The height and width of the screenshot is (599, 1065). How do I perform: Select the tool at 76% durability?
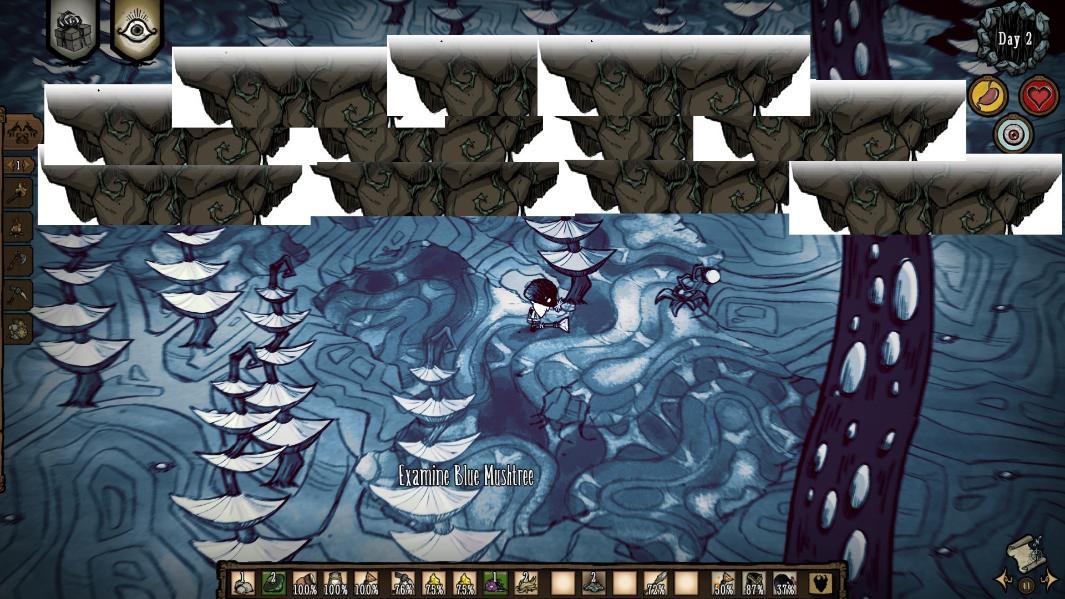pyautogui.click(x=404, y=583)
